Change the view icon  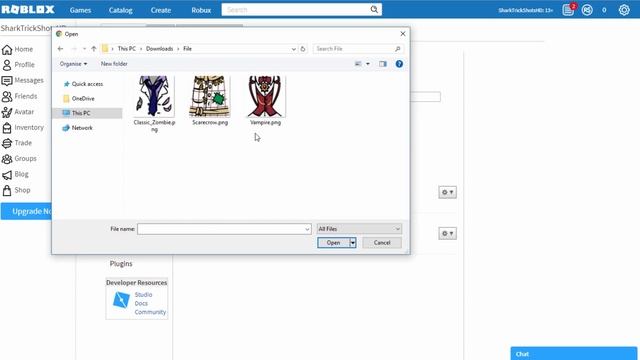pyautogui.click(x=358, y=64)
